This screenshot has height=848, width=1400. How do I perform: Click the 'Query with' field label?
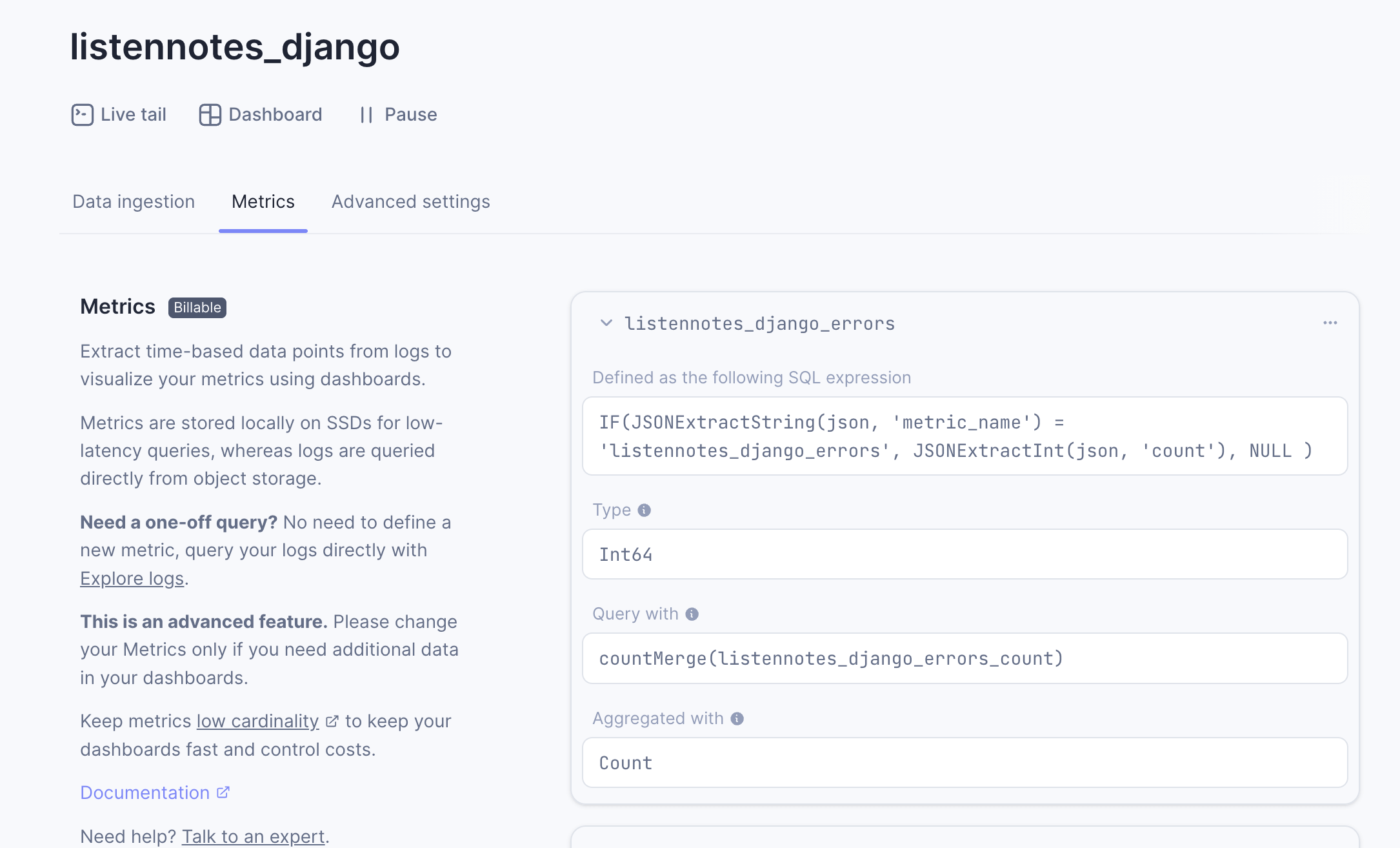pyautogui.click(x=635, y=614)
